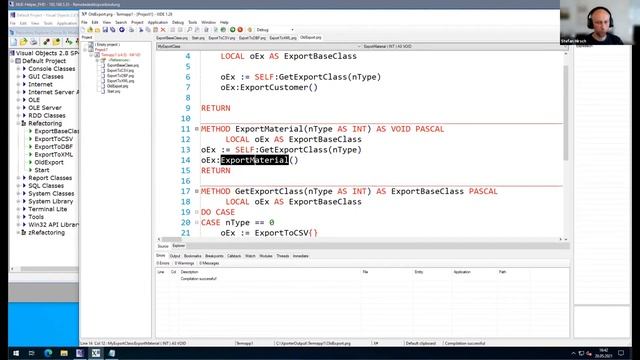Image resolution: width=640 pixels, height=360 pixels.
Task: Click the New document icon in Visual Objects toolbar
Action: point(13,42)
